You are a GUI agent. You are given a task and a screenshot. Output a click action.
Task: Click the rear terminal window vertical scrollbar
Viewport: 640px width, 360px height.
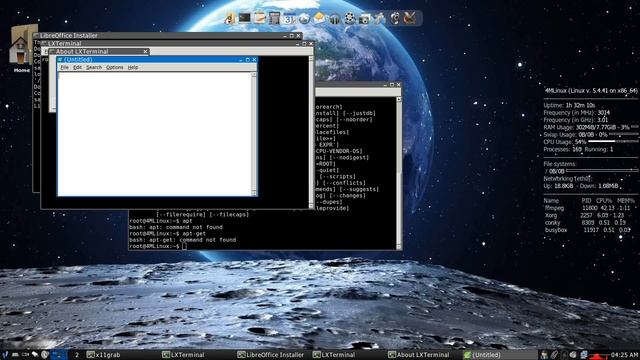click(x=399, y=173)
